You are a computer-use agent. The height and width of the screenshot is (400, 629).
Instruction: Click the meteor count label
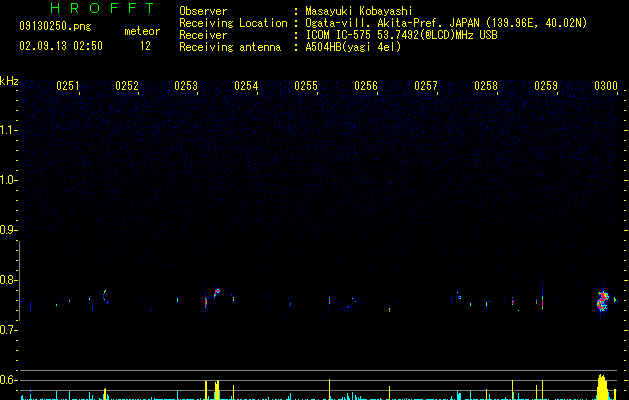tap(142, 31)
